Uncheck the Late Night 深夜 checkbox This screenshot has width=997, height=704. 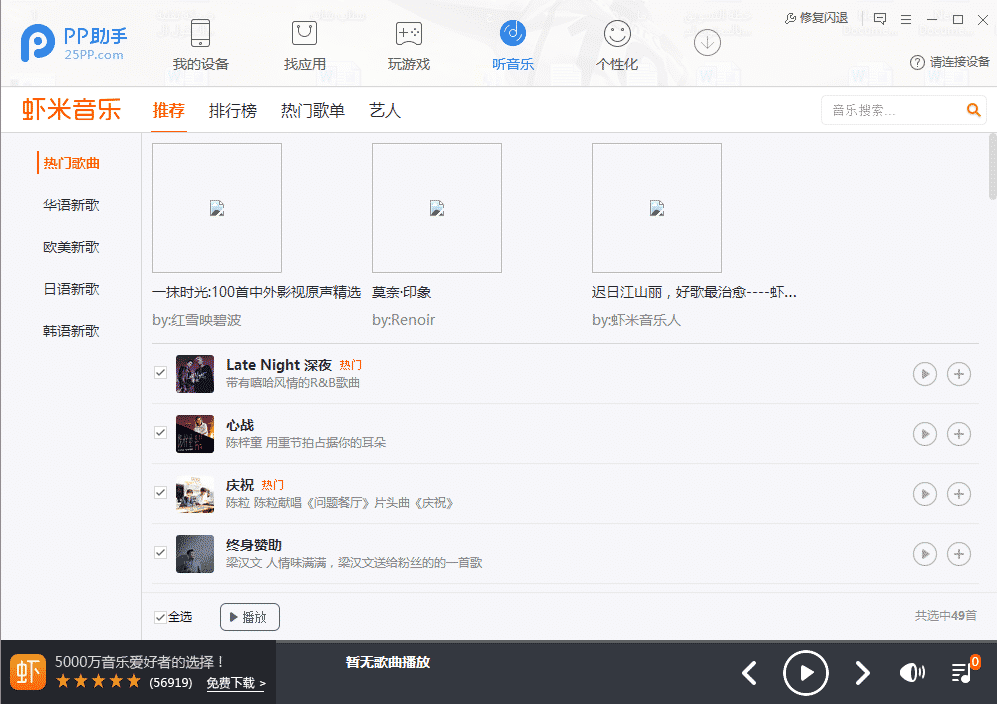click(160, 373)
